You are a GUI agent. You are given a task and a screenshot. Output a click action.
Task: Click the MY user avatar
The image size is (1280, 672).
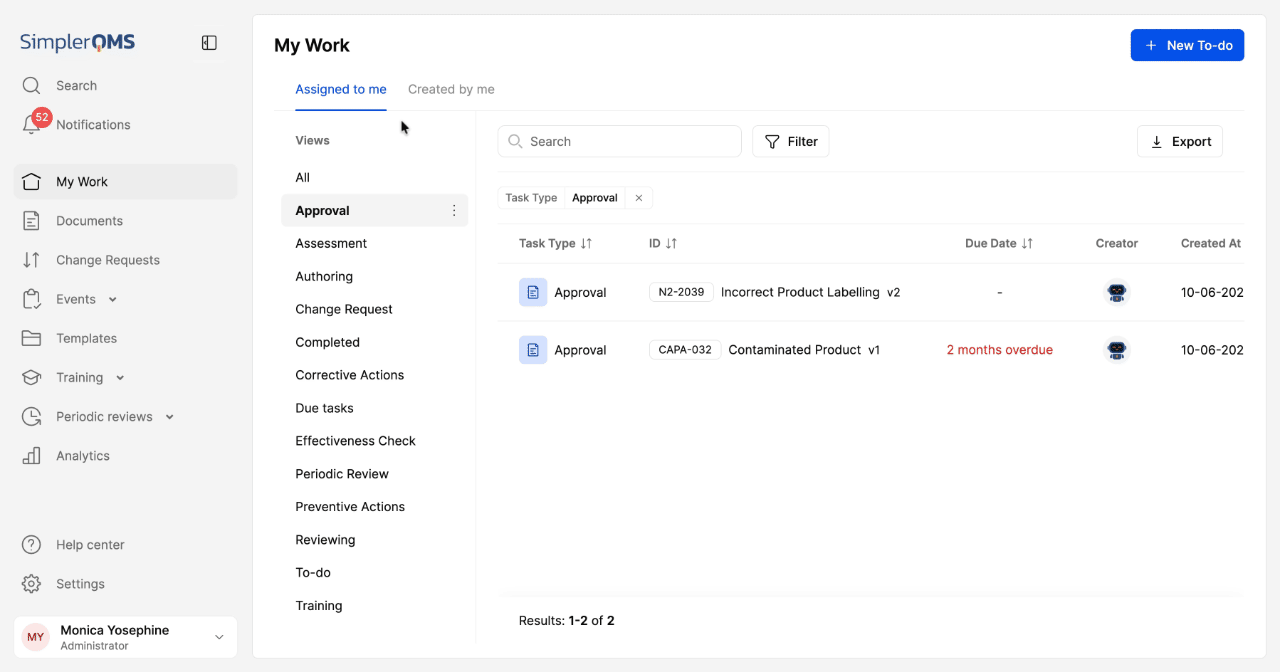[36, 637]
